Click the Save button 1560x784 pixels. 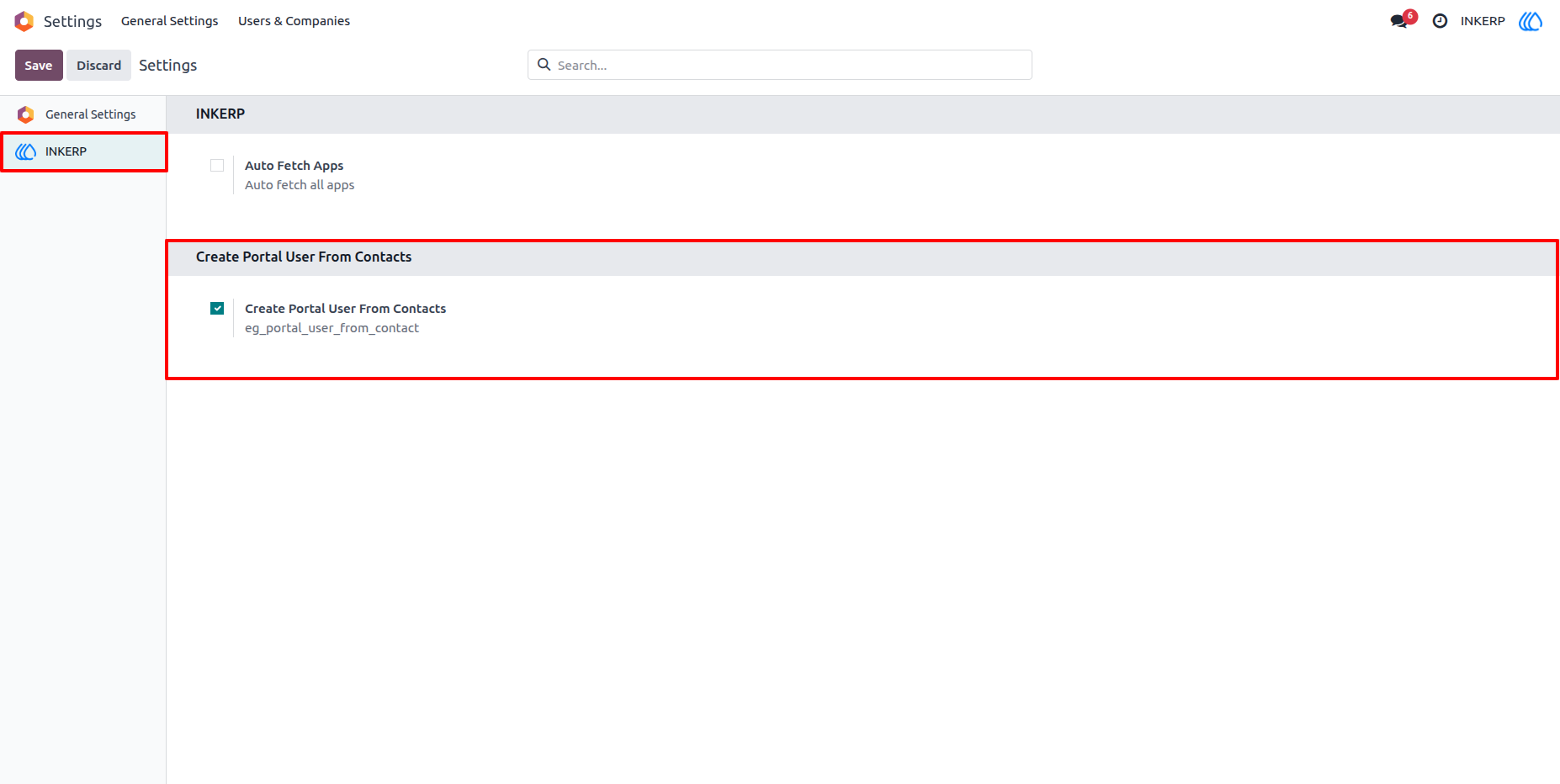[39, 66]
